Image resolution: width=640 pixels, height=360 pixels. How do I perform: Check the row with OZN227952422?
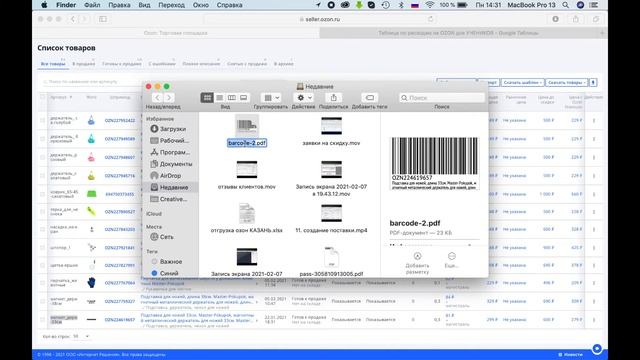click(42, 120)
